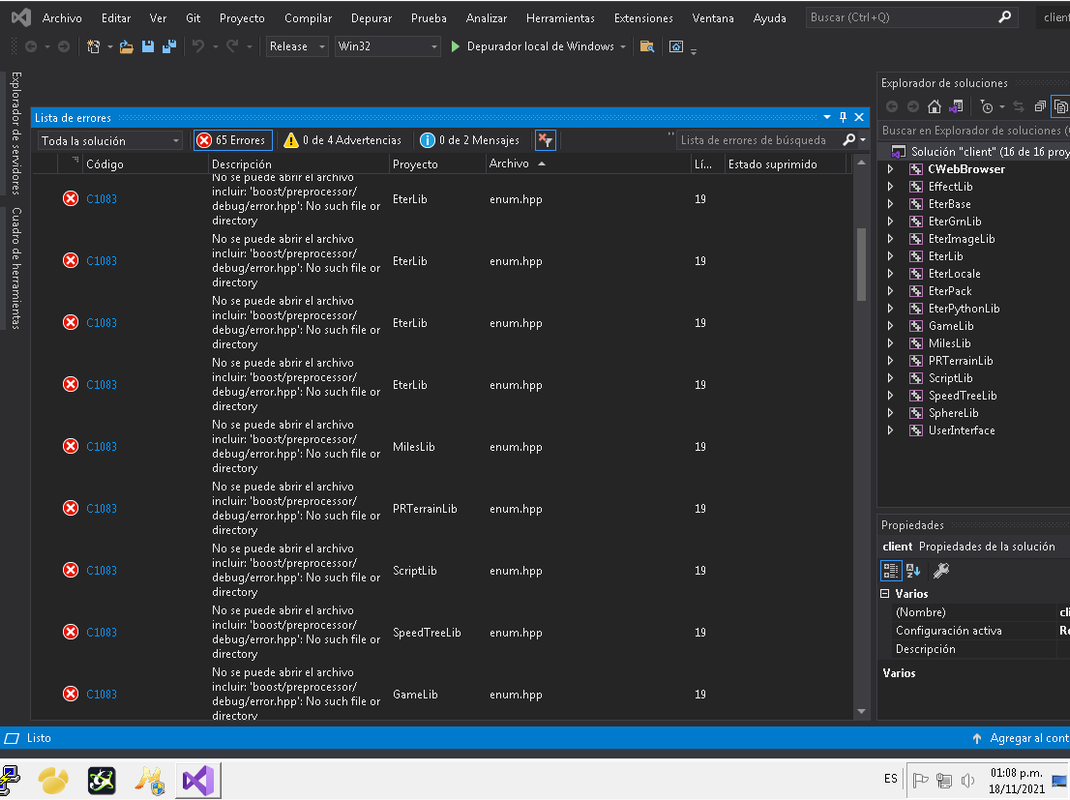
Task: Toggle the 0 de 2 Mensajes filter
Action: [469, 140]
